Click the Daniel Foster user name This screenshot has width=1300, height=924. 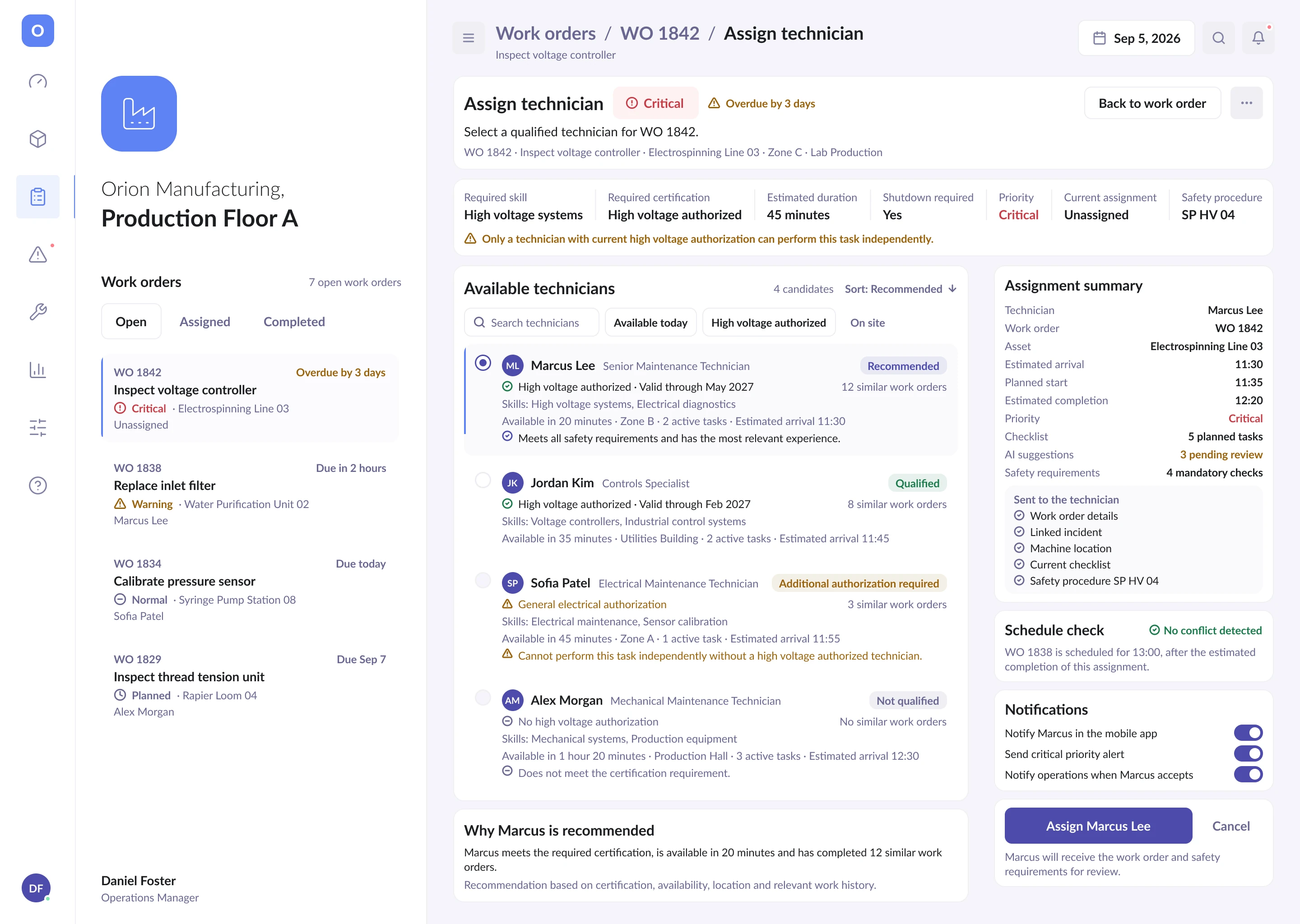[138, 881]
